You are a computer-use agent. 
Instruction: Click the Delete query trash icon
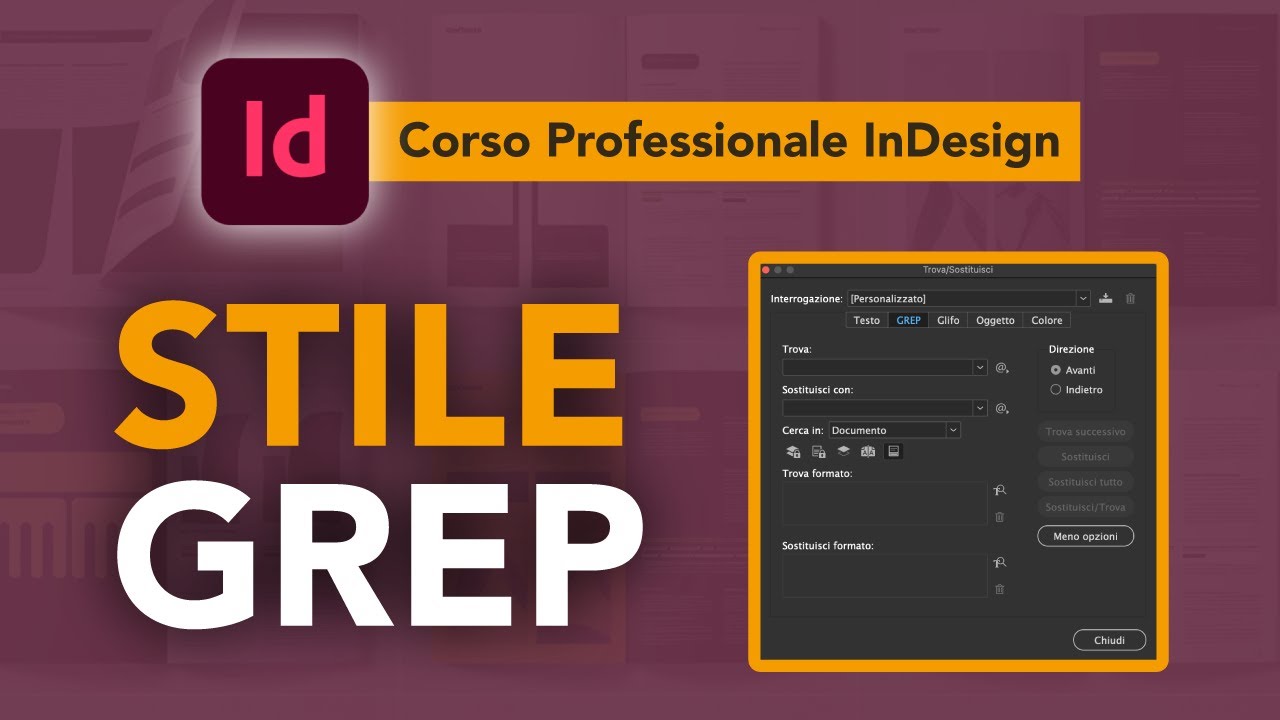click(x=1131, y=298)
